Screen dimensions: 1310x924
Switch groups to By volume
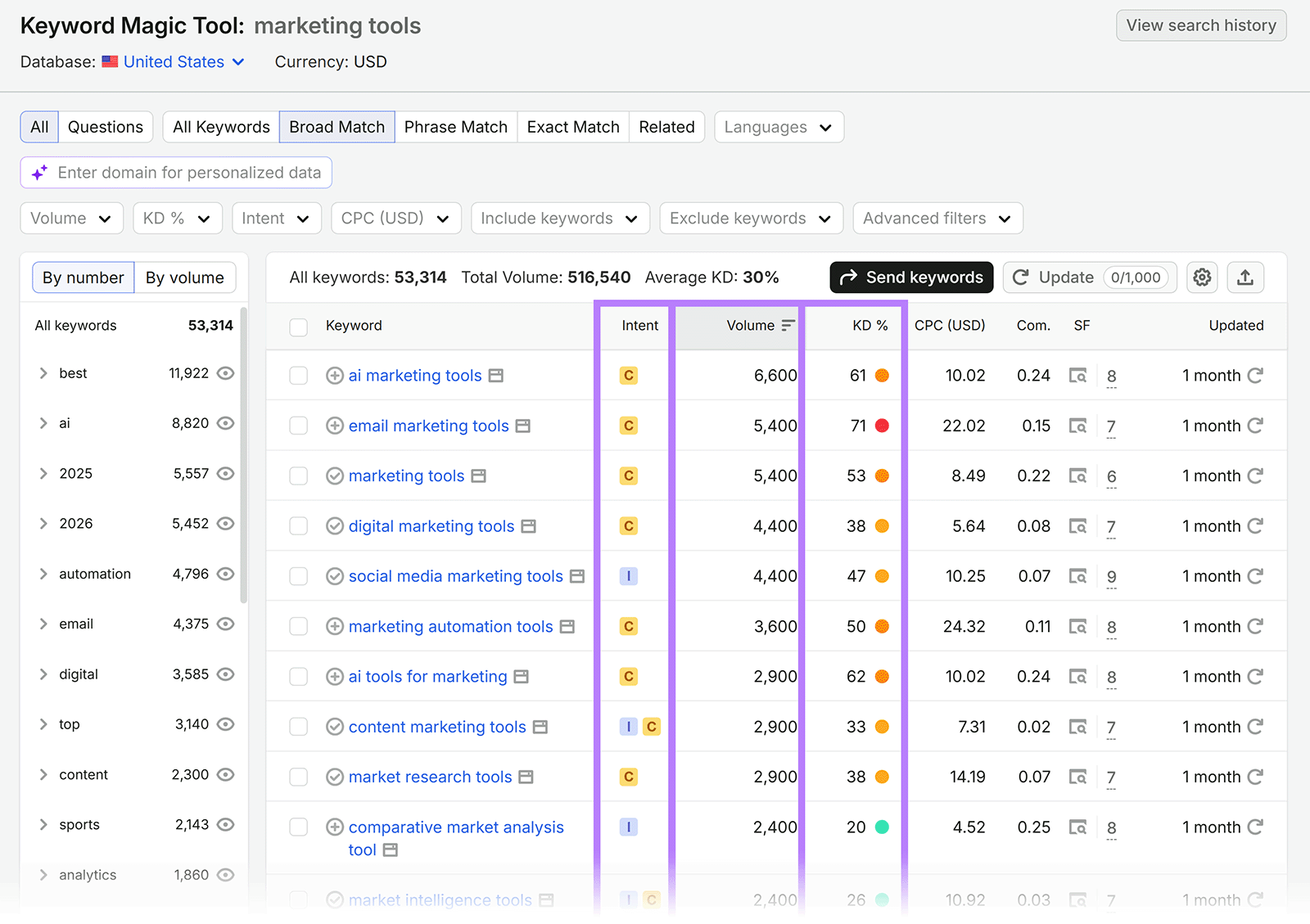185,277
